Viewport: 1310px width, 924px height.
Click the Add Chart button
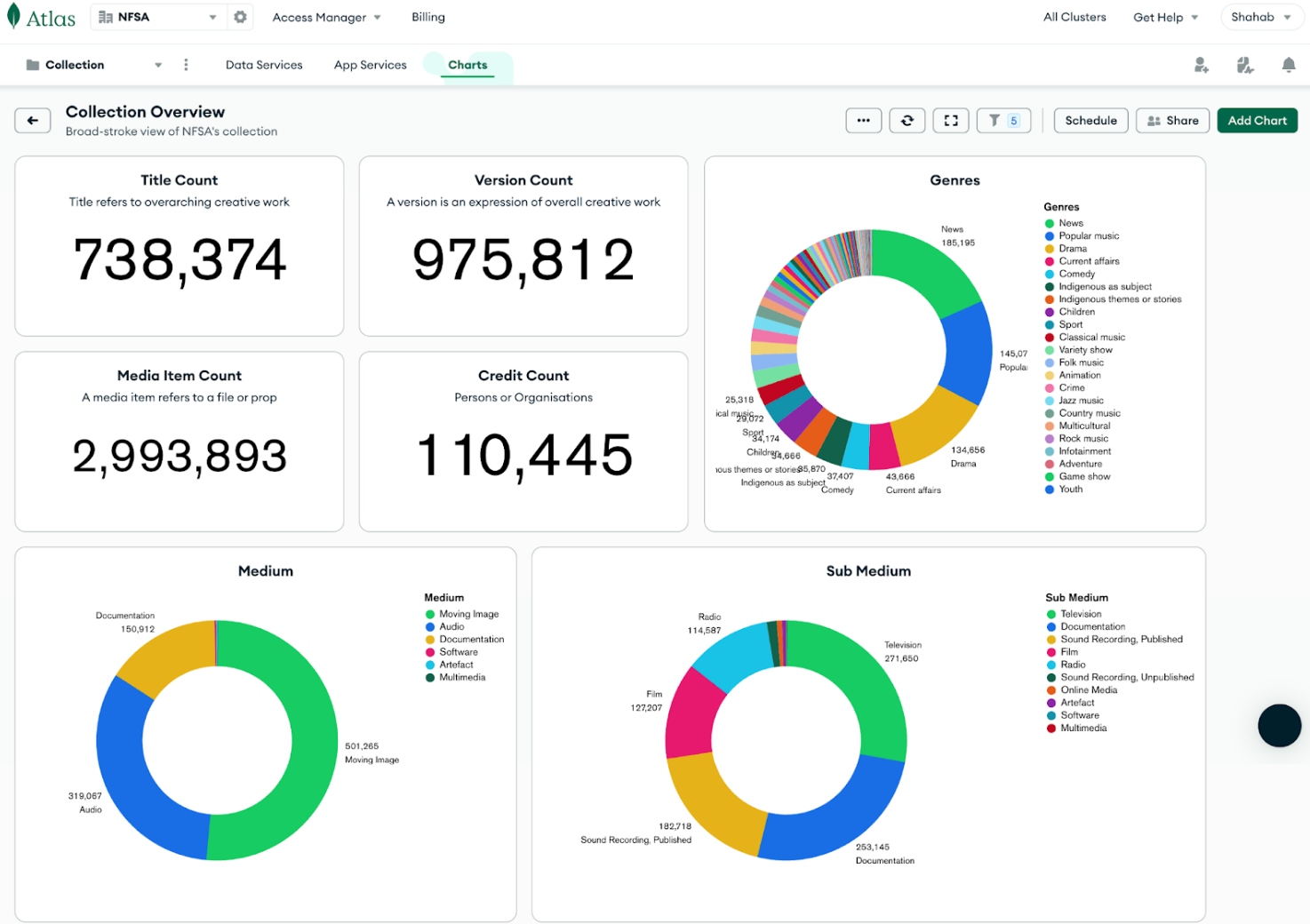pos(1257,121)
